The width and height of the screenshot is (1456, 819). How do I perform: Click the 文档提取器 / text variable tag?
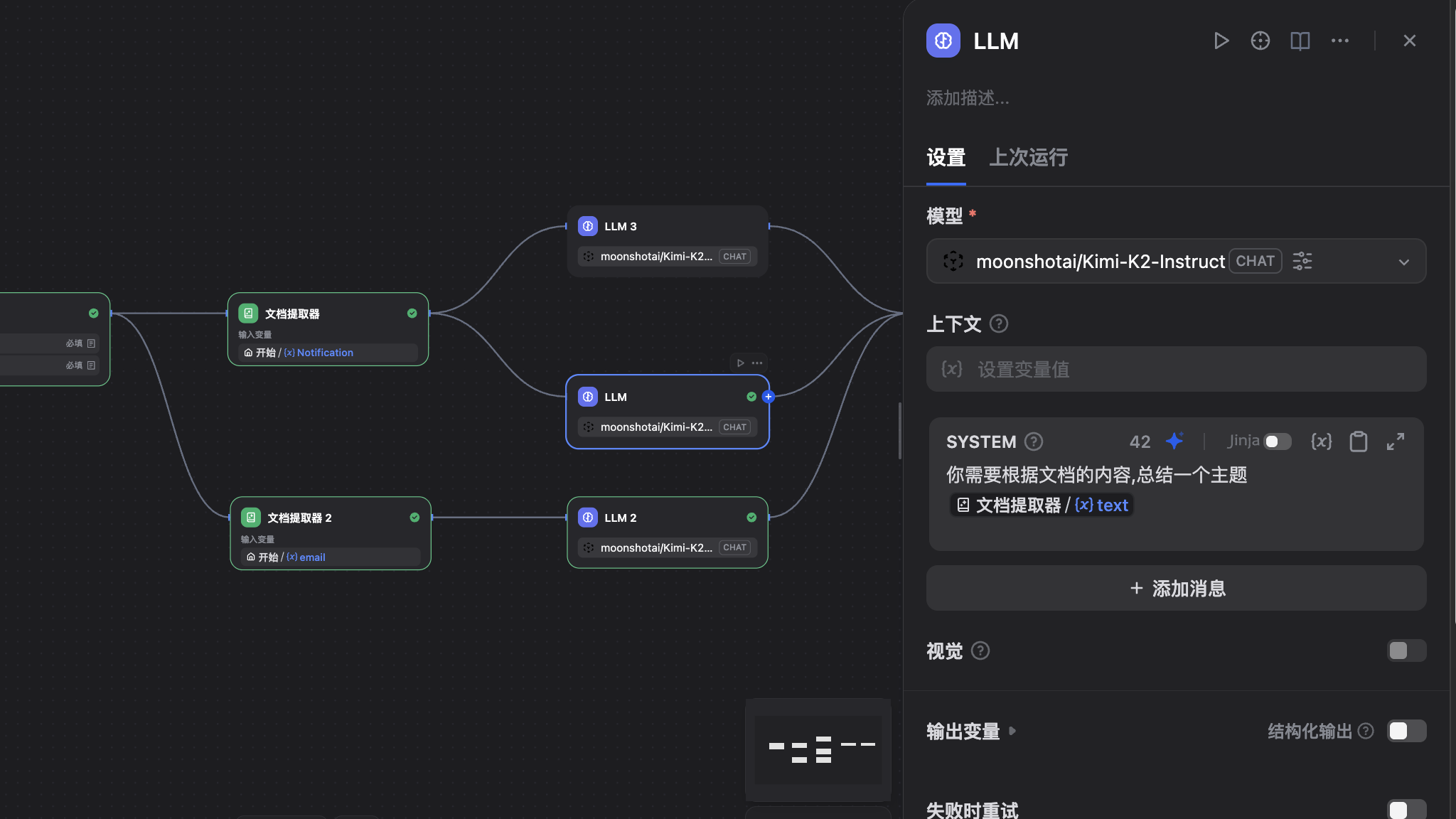1042,505
